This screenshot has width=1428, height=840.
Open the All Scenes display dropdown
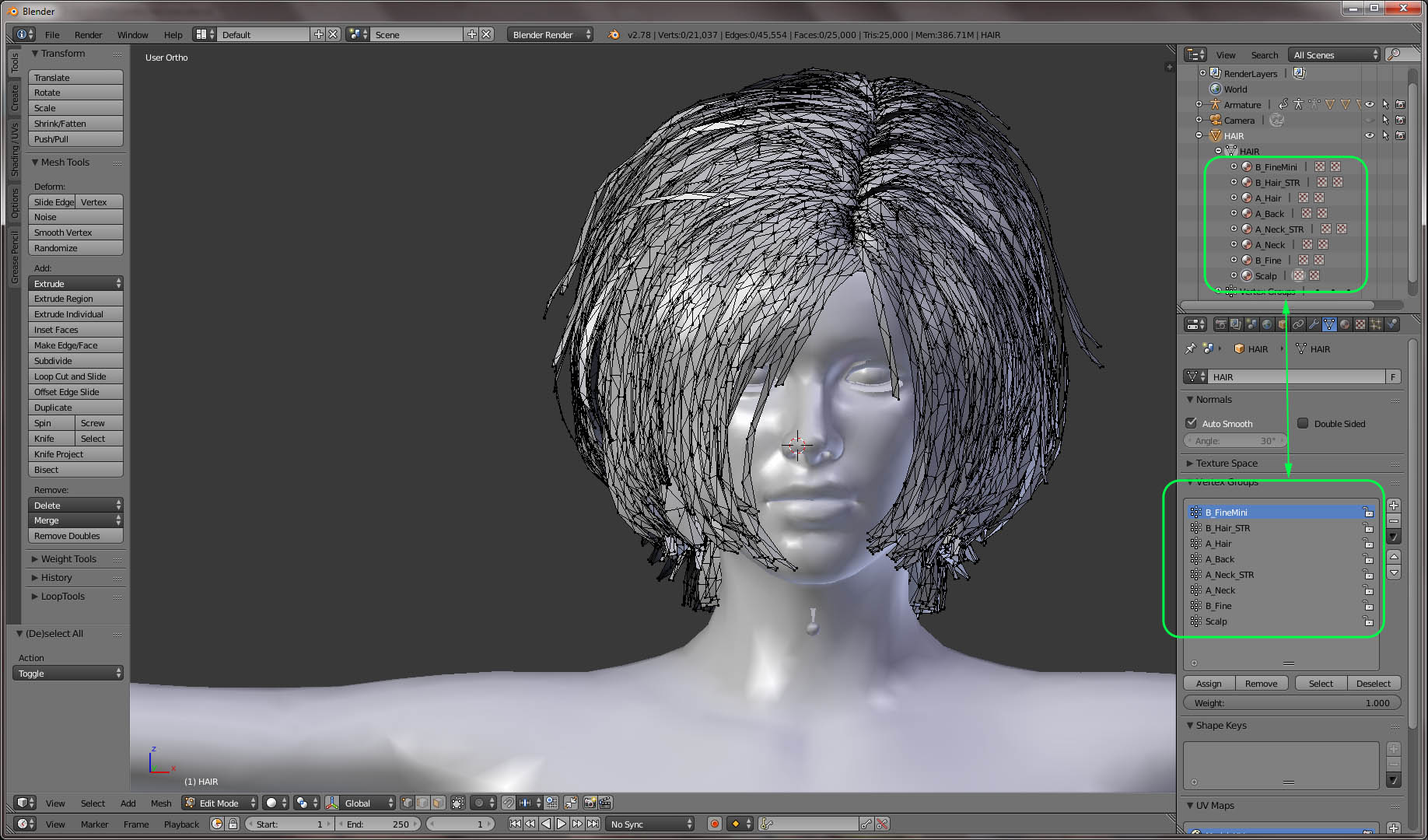click(1334, 54)
